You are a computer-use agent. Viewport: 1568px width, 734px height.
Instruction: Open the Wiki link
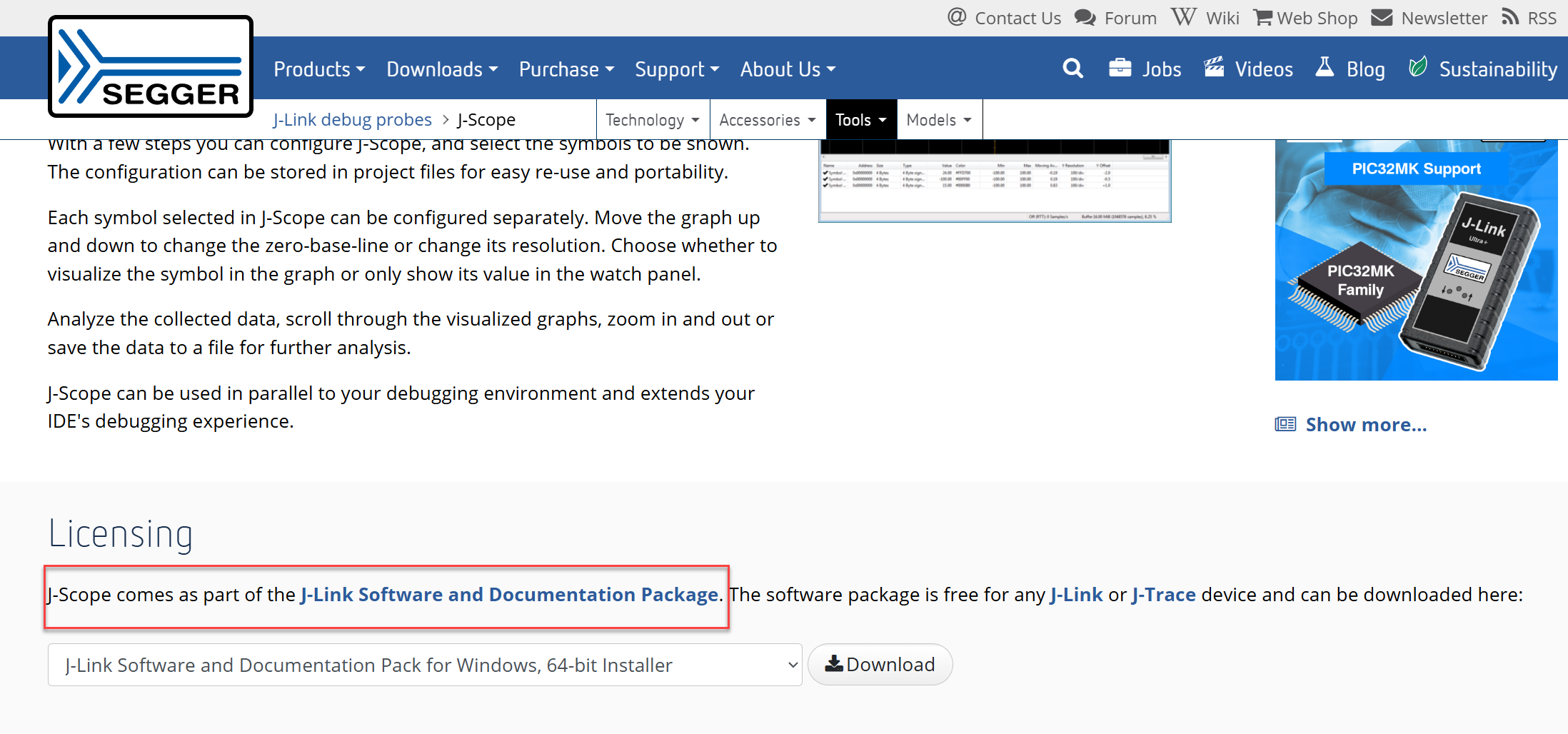pyautogui.click(x=1222, y=18)
